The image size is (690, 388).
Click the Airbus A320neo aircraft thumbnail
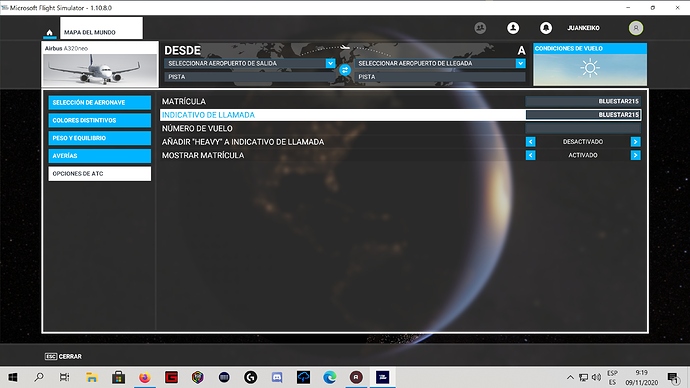(x=100, y=64)
